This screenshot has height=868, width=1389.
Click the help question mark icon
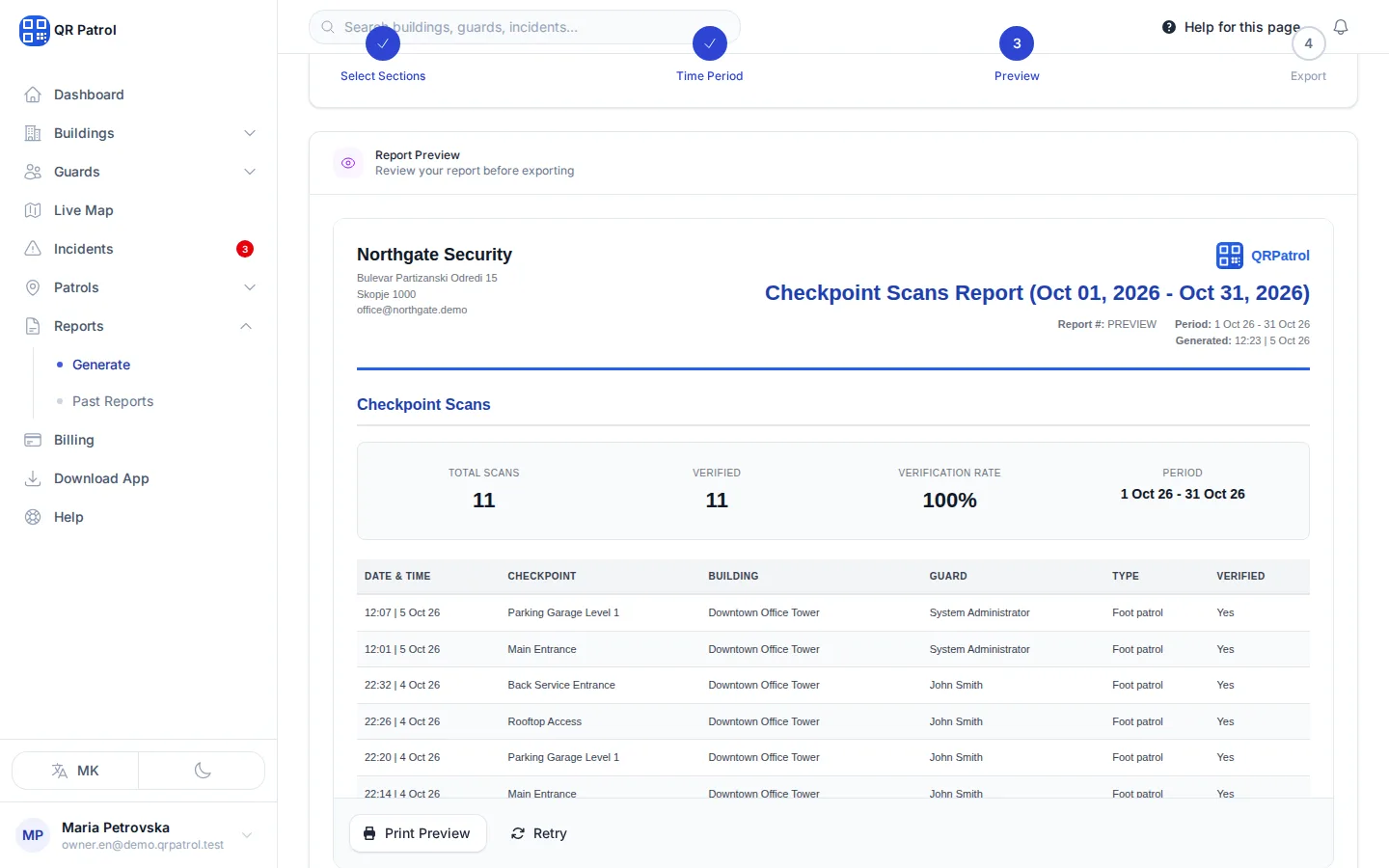tap(1169, 27)
